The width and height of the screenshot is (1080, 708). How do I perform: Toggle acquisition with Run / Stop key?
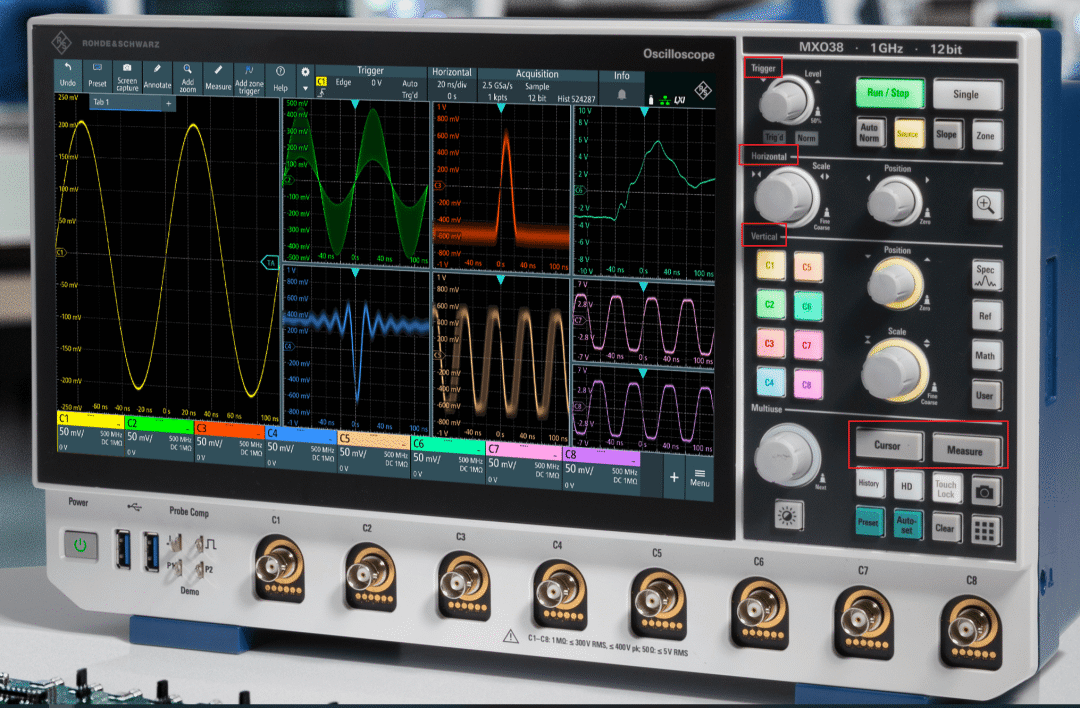889,93
